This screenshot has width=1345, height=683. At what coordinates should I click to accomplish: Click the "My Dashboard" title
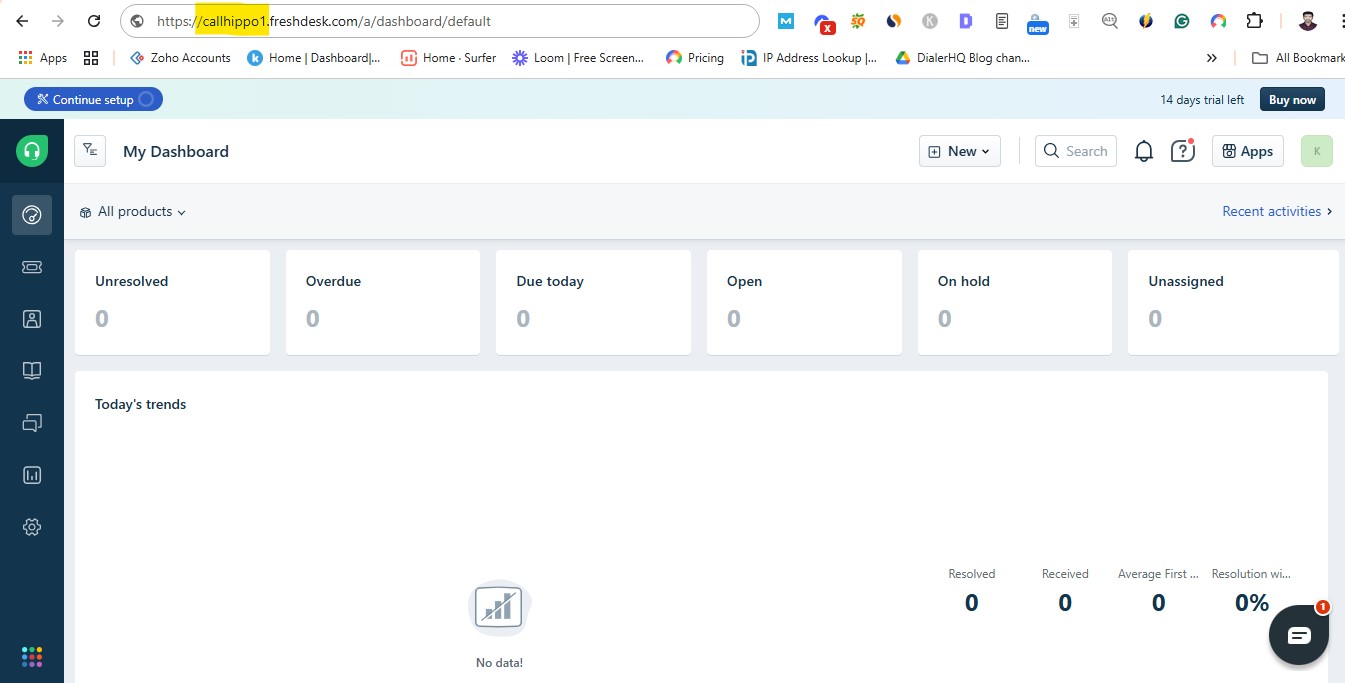click(176, 151)
